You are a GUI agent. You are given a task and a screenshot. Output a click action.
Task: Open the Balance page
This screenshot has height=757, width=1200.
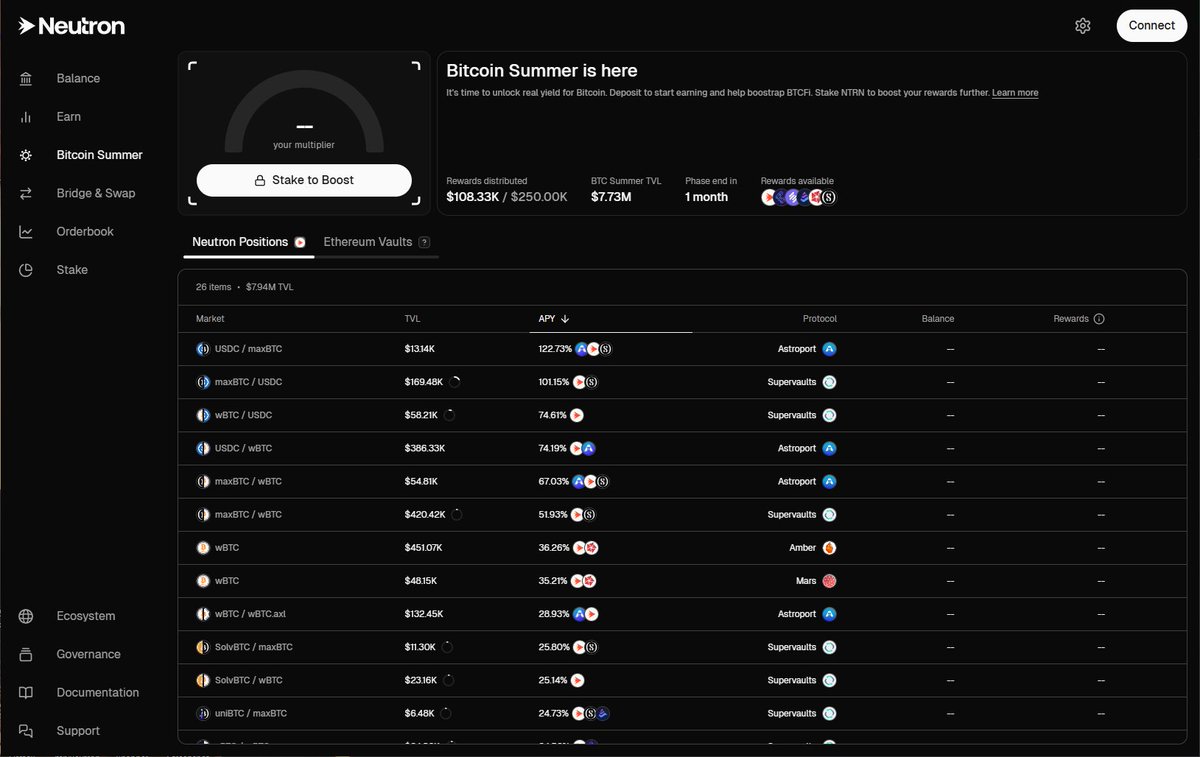coord(77,78)
